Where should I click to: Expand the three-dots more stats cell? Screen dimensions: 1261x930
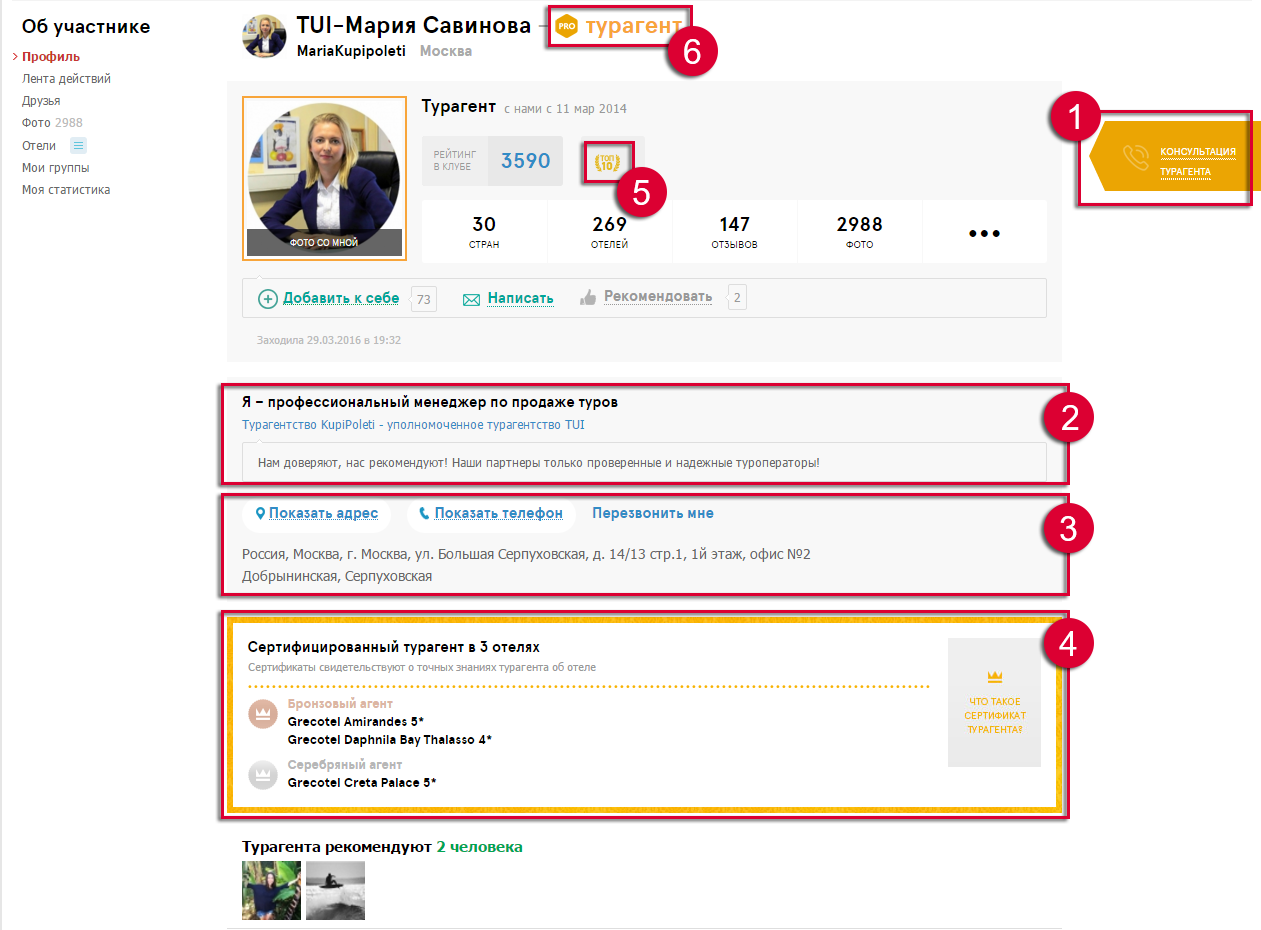(x=985, y=232)
